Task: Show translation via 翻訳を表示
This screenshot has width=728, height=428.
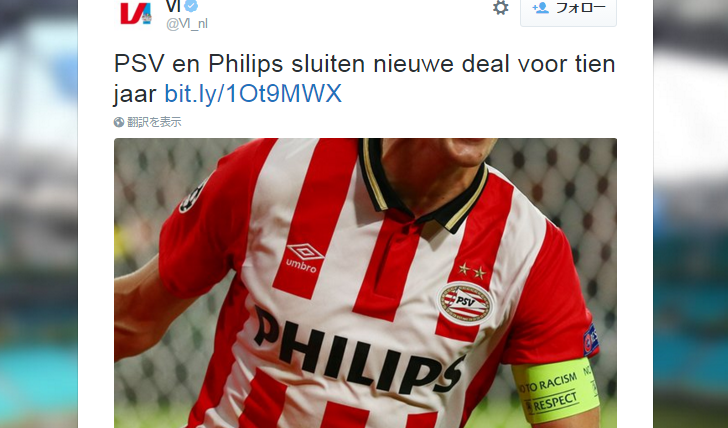Action: click(x=154, y=122)
